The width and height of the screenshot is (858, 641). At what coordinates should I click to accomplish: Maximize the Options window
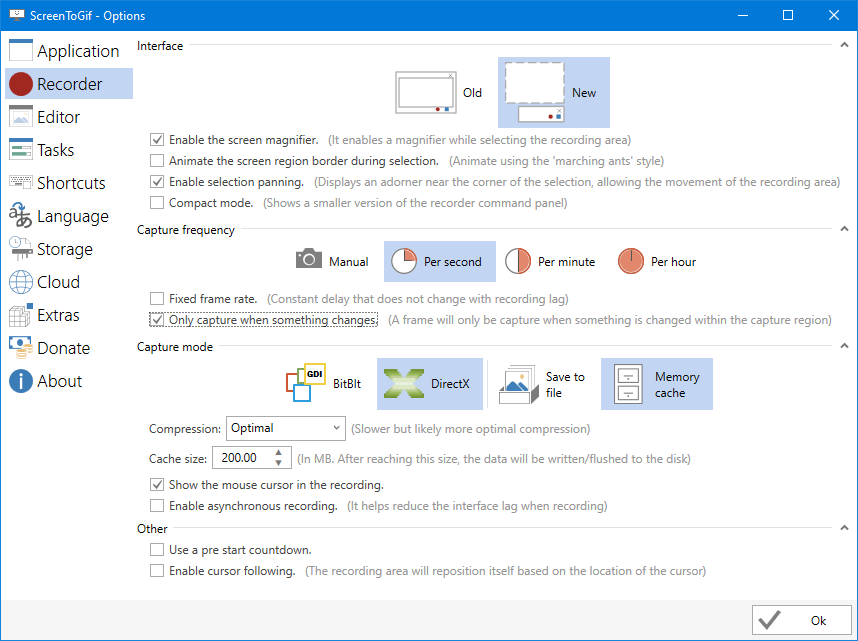[x=788, y=15]
